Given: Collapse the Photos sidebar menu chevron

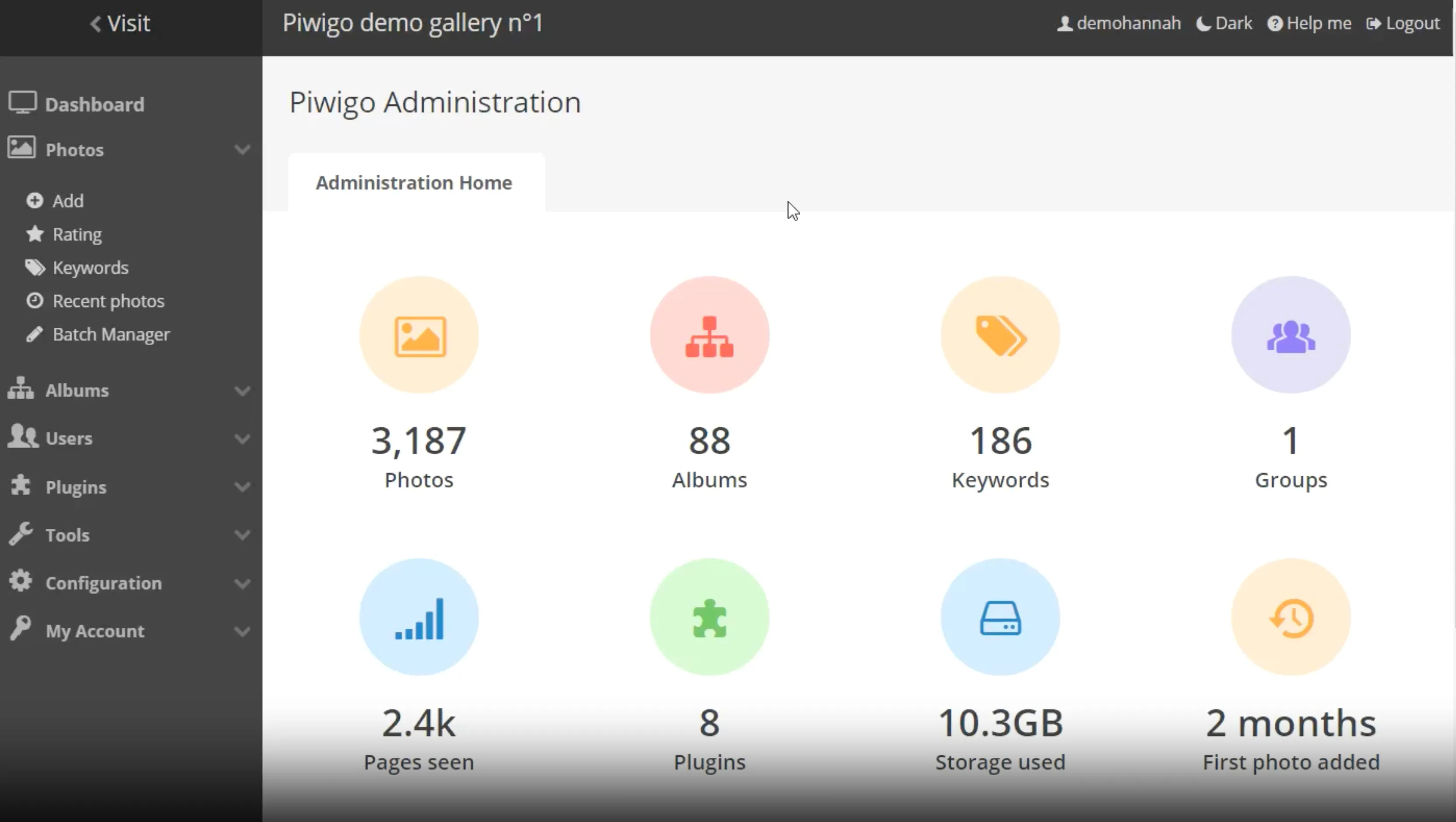Looking at the screenshot, I should [243, 150].
